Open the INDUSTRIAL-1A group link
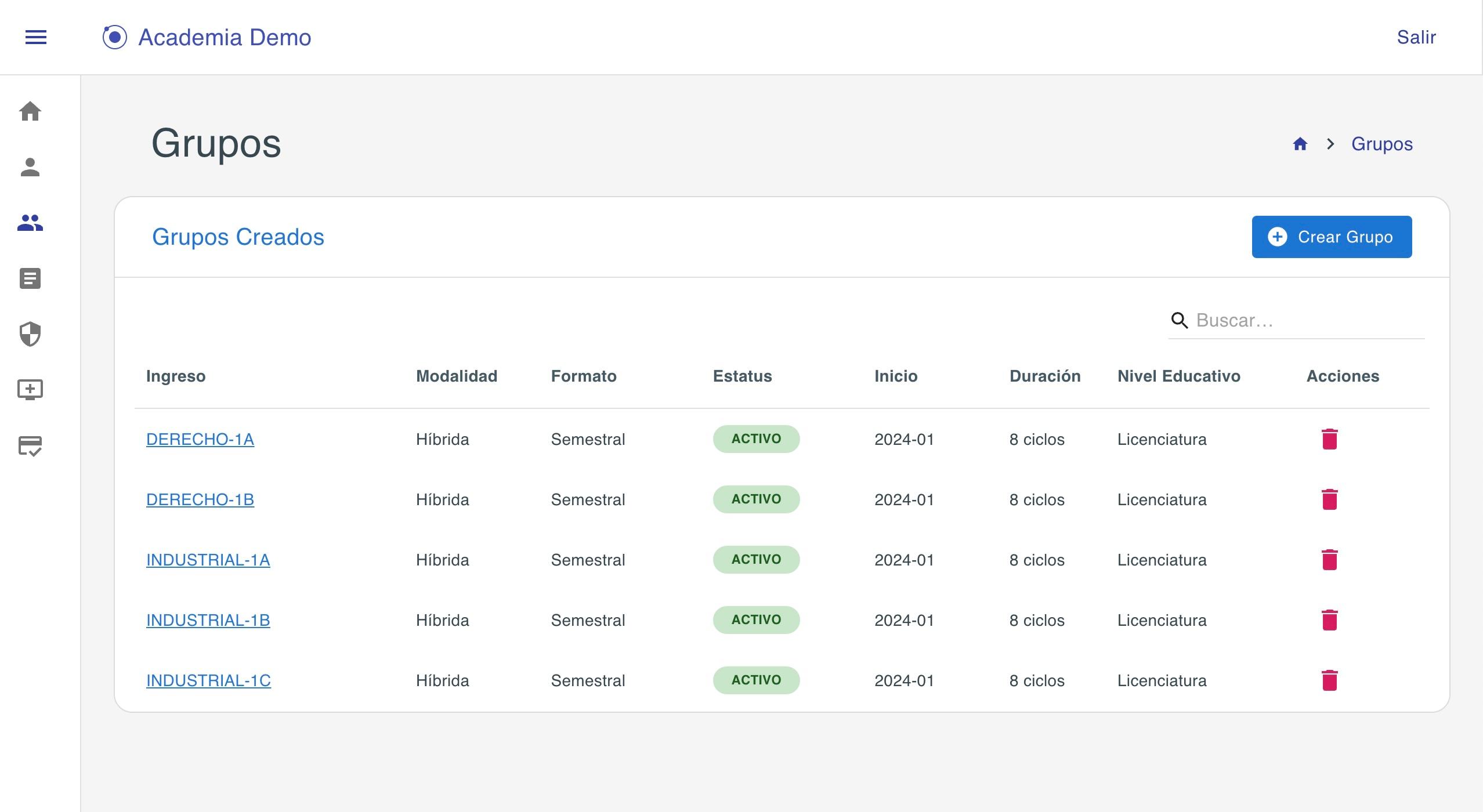The width and height of the screenshot is (1483, 812). (208, 560)
